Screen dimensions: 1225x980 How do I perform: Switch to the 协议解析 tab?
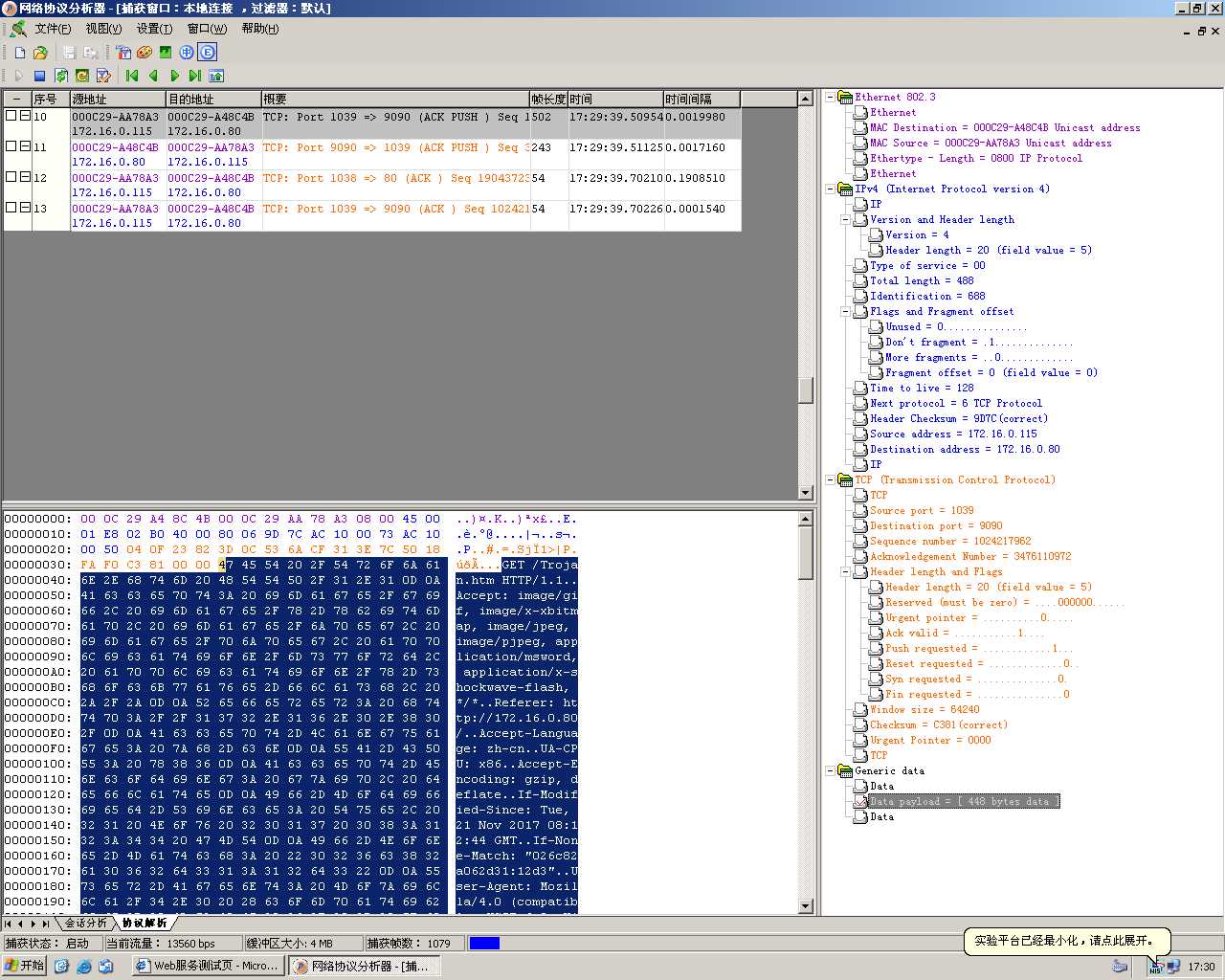[145, 923]
